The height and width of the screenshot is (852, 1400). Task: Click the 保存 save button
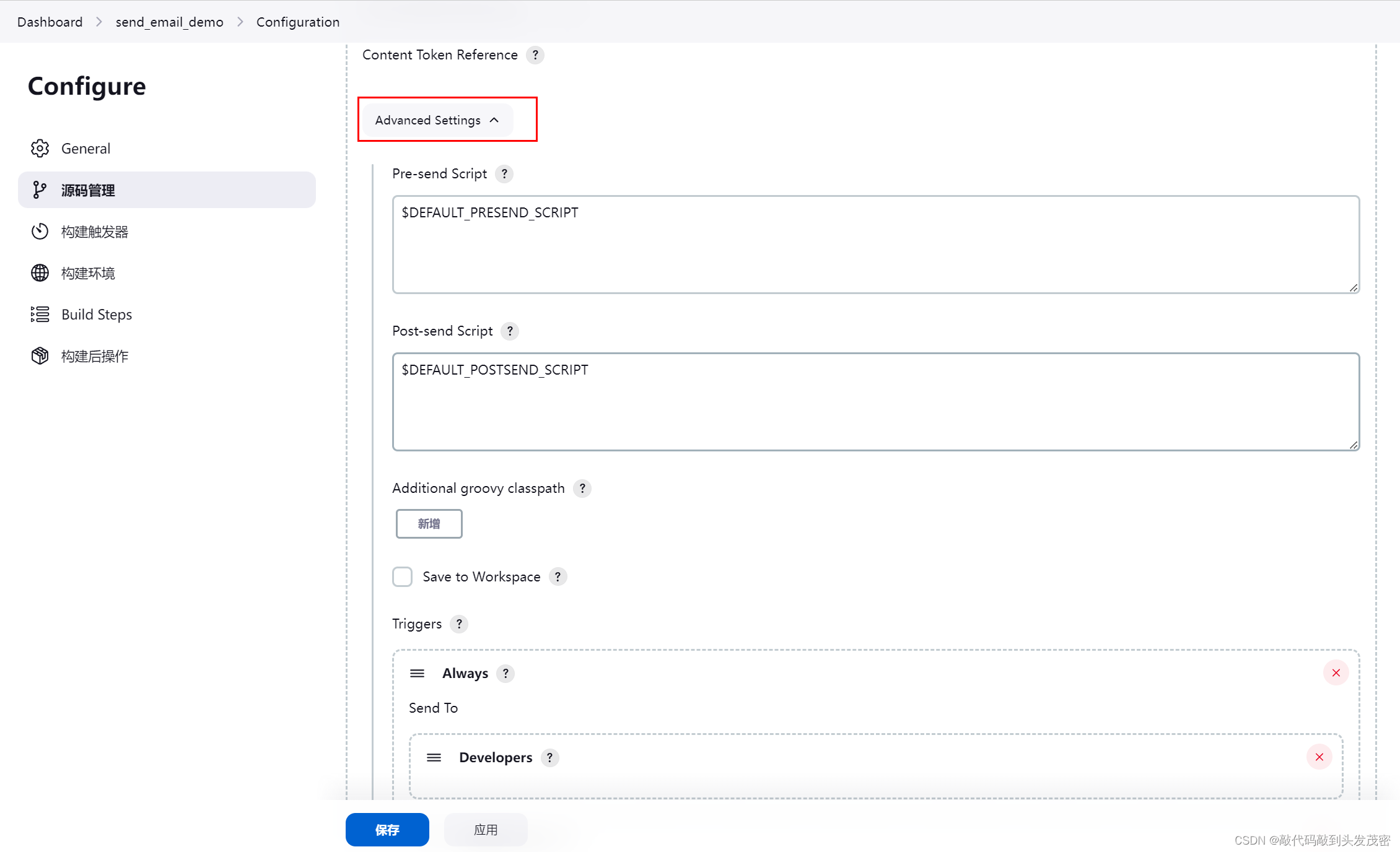[x=387, y=830]
